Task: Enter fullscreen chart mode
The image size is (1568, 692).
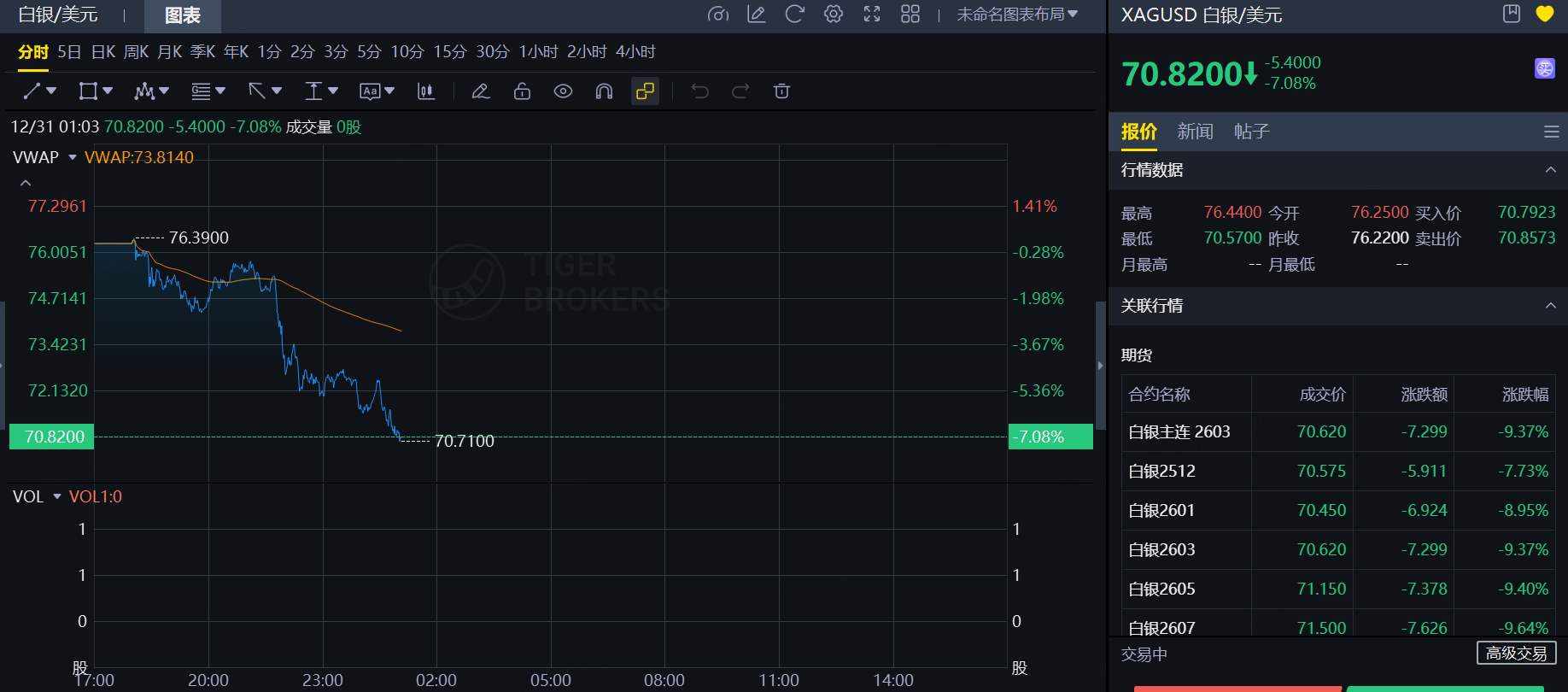Action: [872, 15]
